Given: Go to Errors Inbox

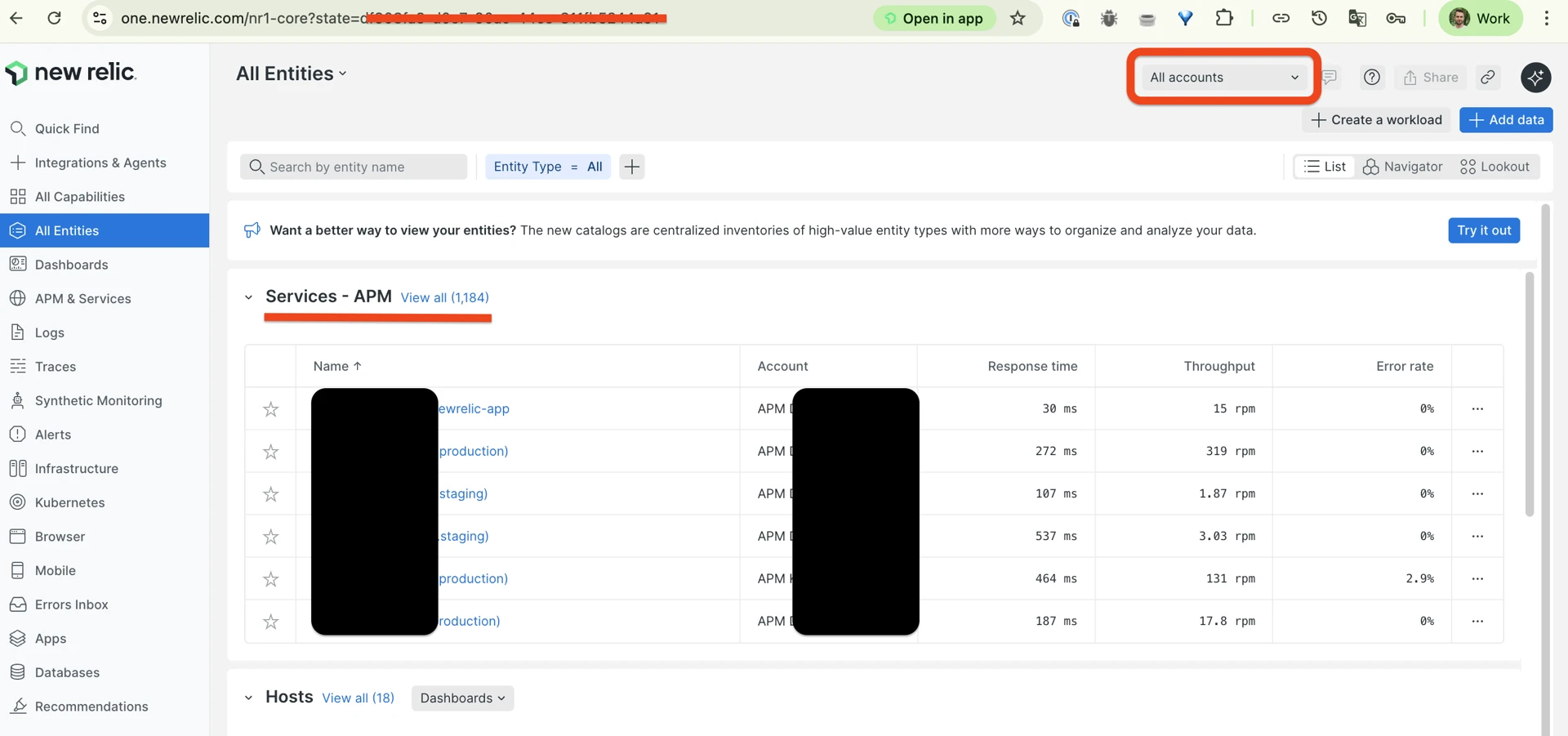Looking at the screenshot, I should (72, 604).
